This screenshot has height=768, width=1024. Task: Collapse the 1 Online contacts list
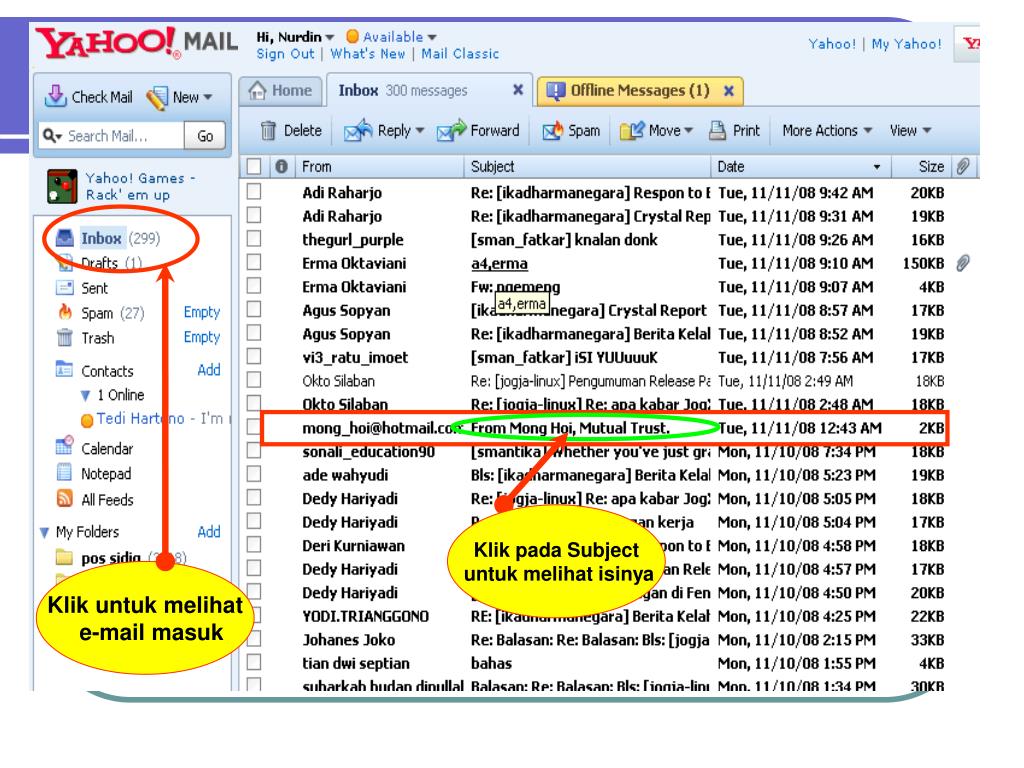coord(86,395)
